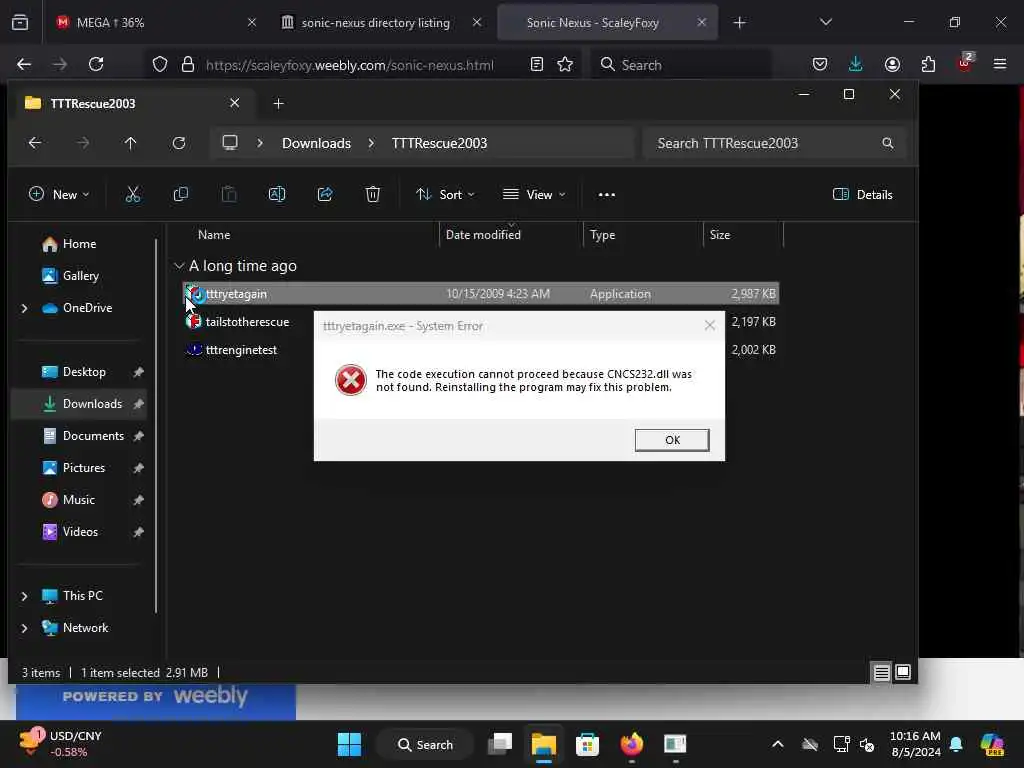Viewport: 1024px width, 768px height.
Task: Open Documents in the navigation pane
Action: 93,436
